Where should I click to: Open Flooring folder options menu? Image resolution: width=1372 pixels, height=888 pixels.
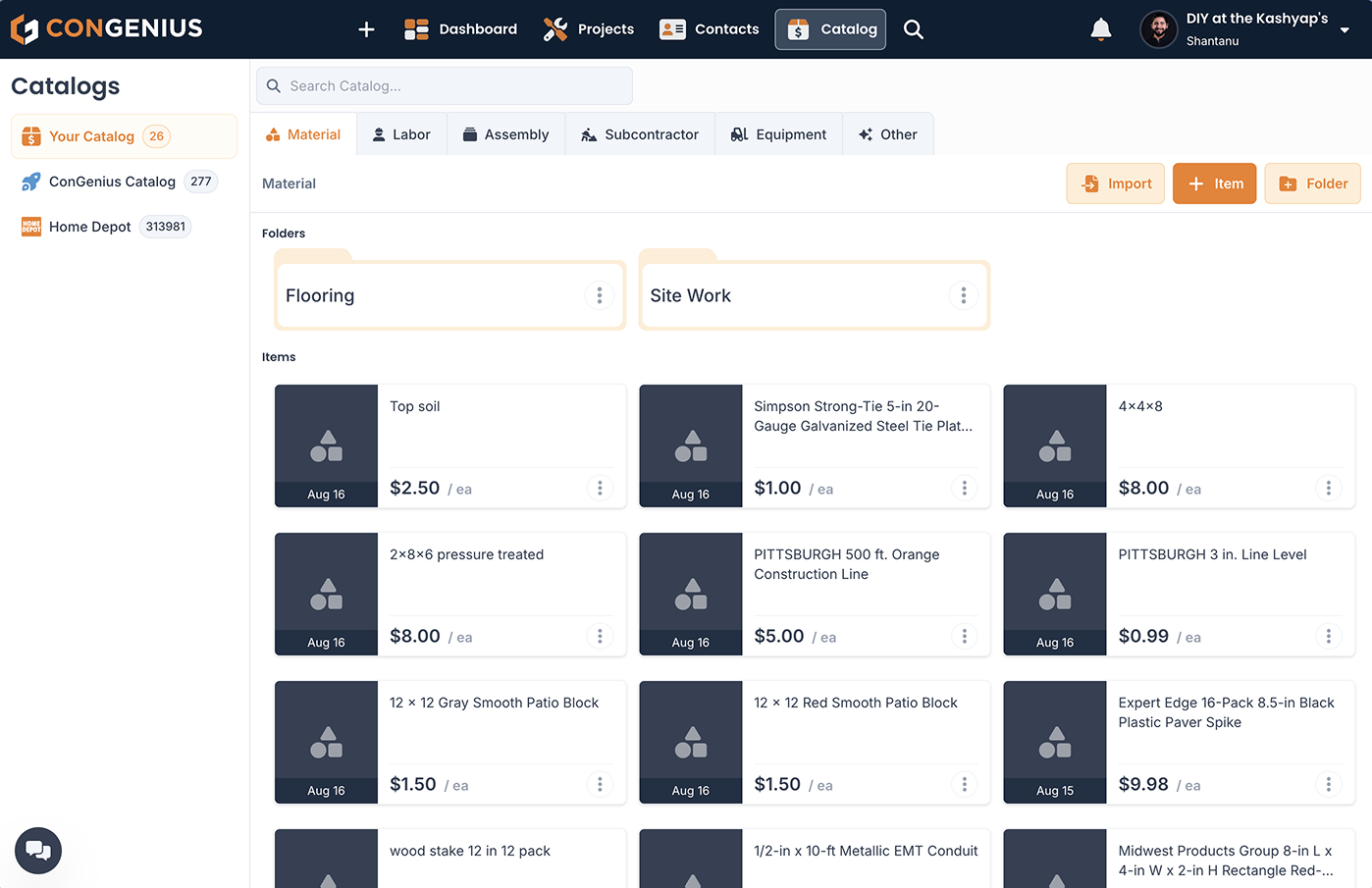(600, 295)
